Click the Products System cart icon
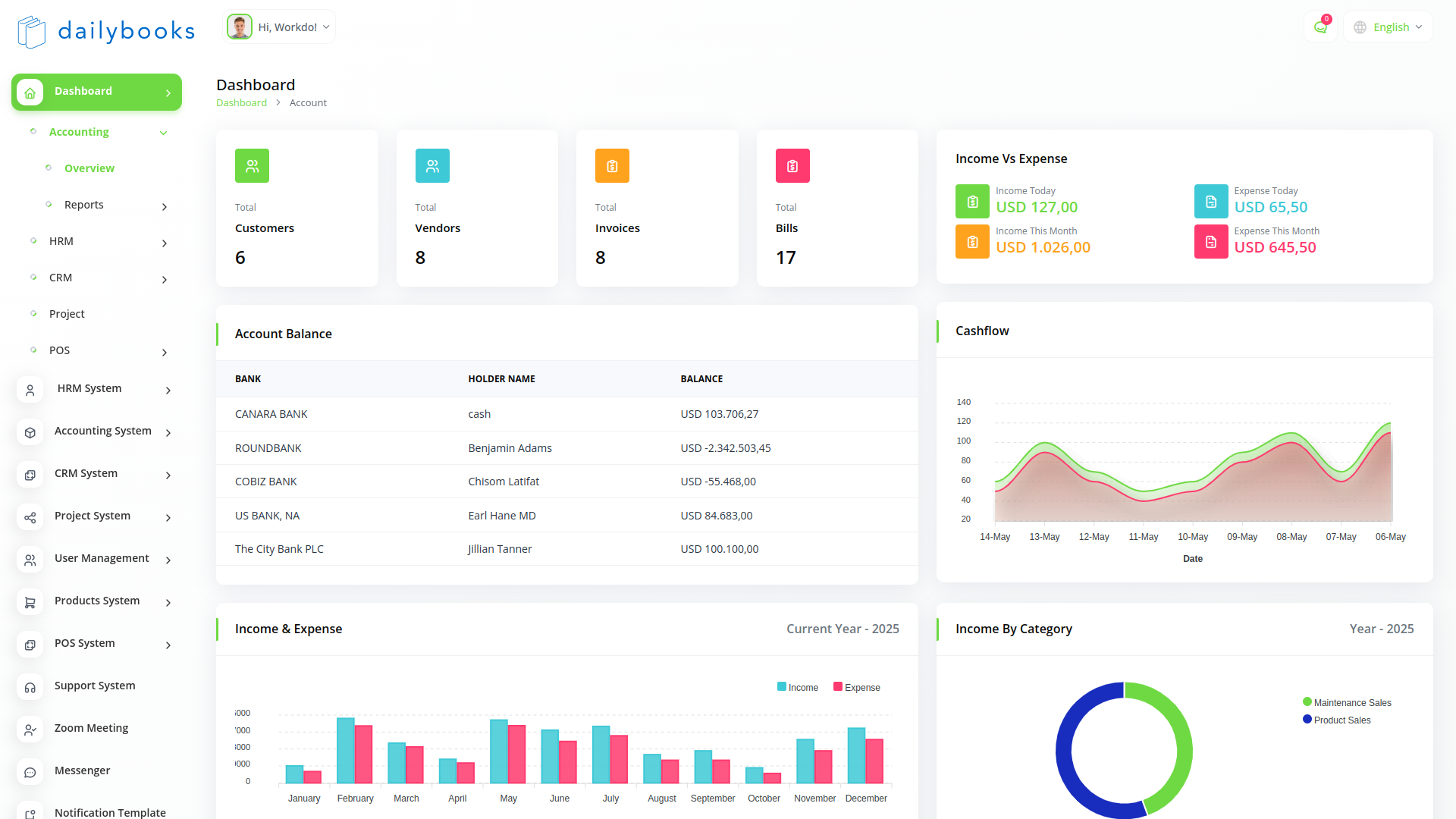This screenshot has height=819, width=1456. (x=30, y=602)
